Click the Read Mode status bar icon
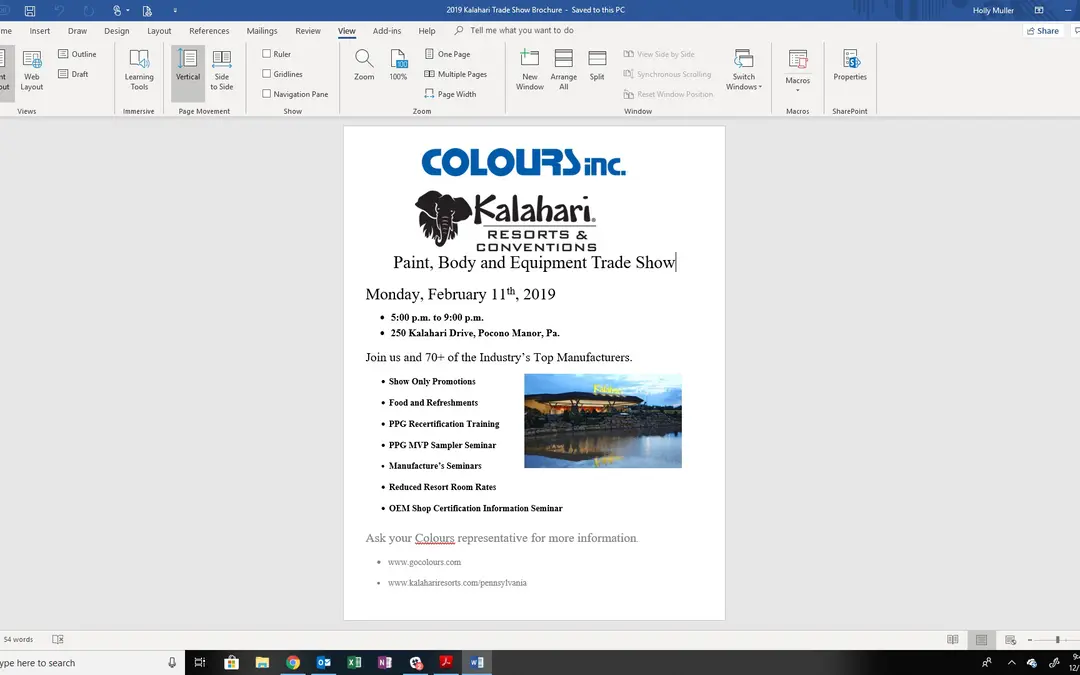This screenshot has width=1080, height=675. point(953,639)
